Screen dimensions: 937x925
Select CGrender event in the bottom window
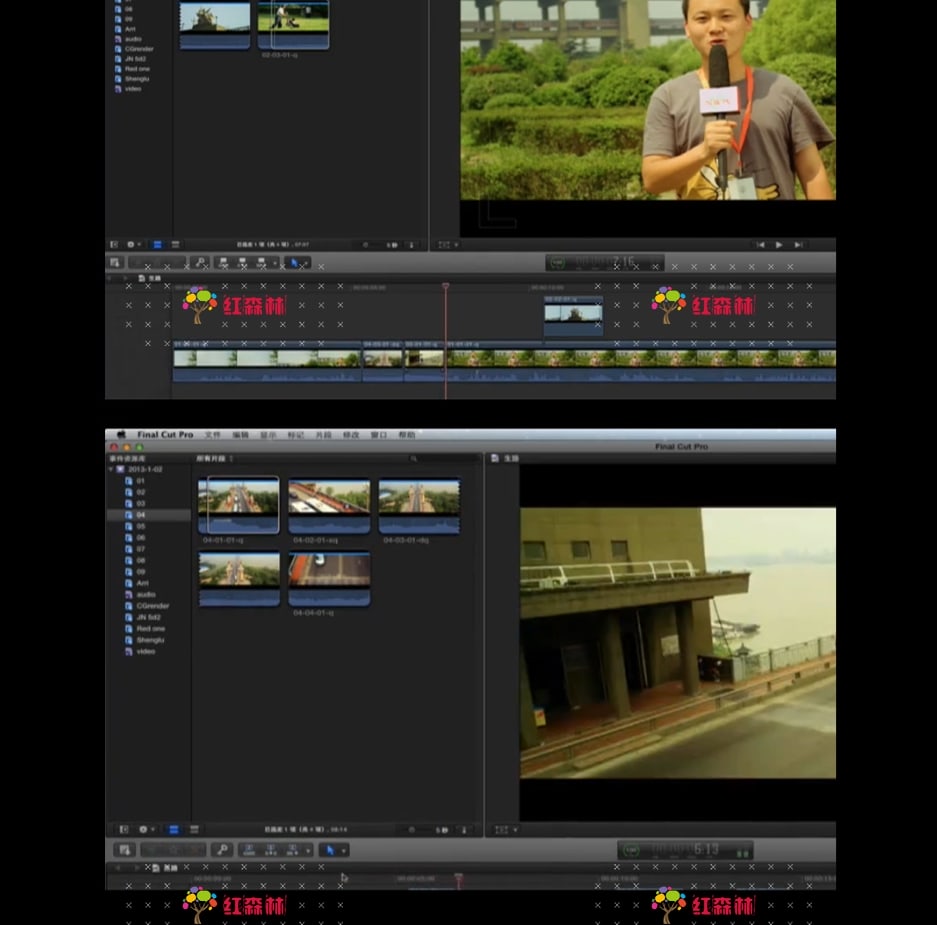point(152,605)
